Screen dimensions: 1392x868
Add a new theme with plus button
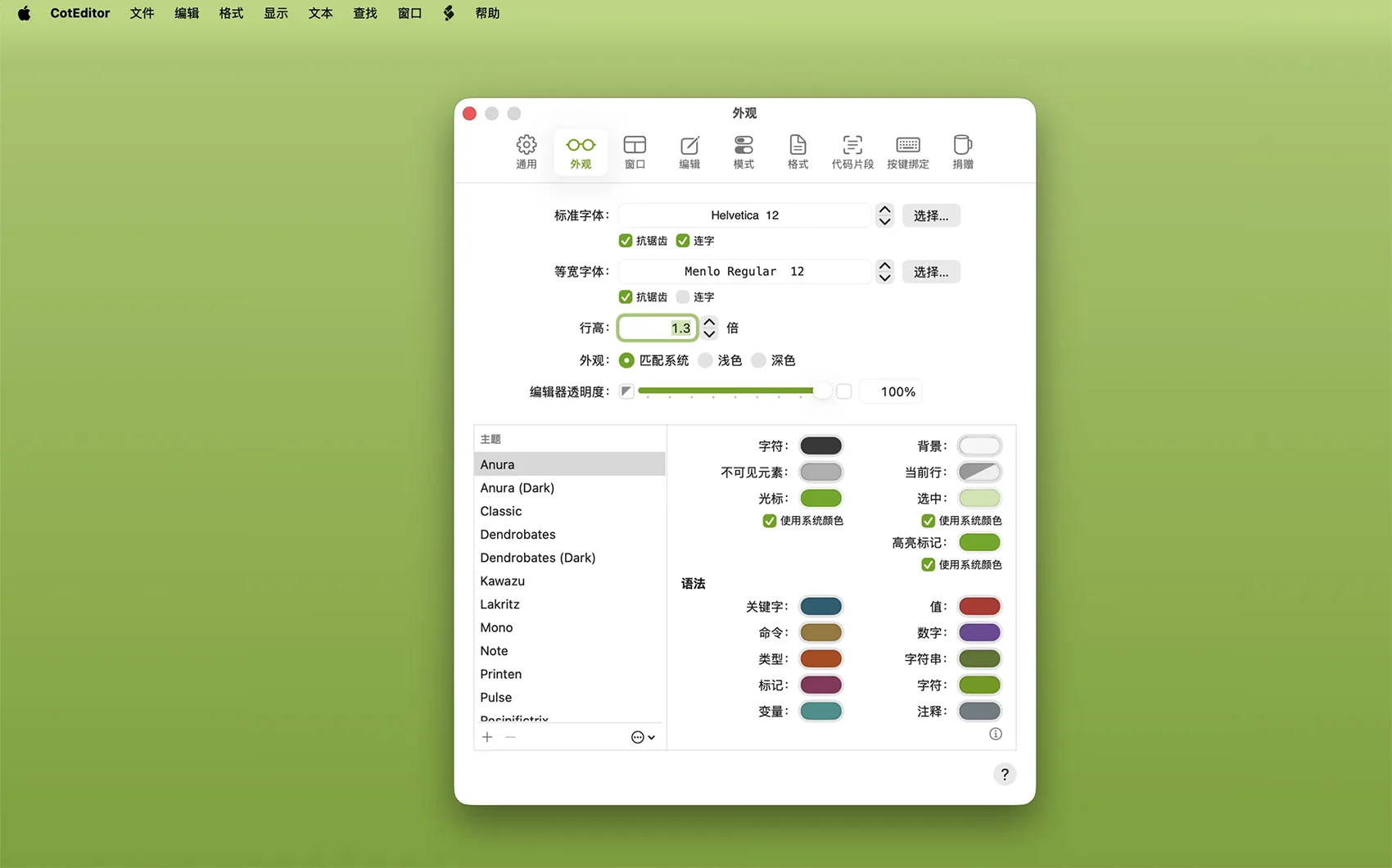pos(487,737)
